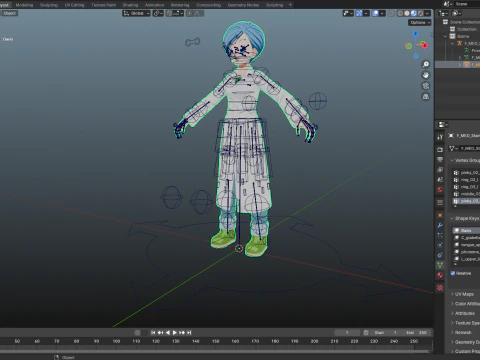Open the Geometry Nodes workspace tab

[243, 5]
